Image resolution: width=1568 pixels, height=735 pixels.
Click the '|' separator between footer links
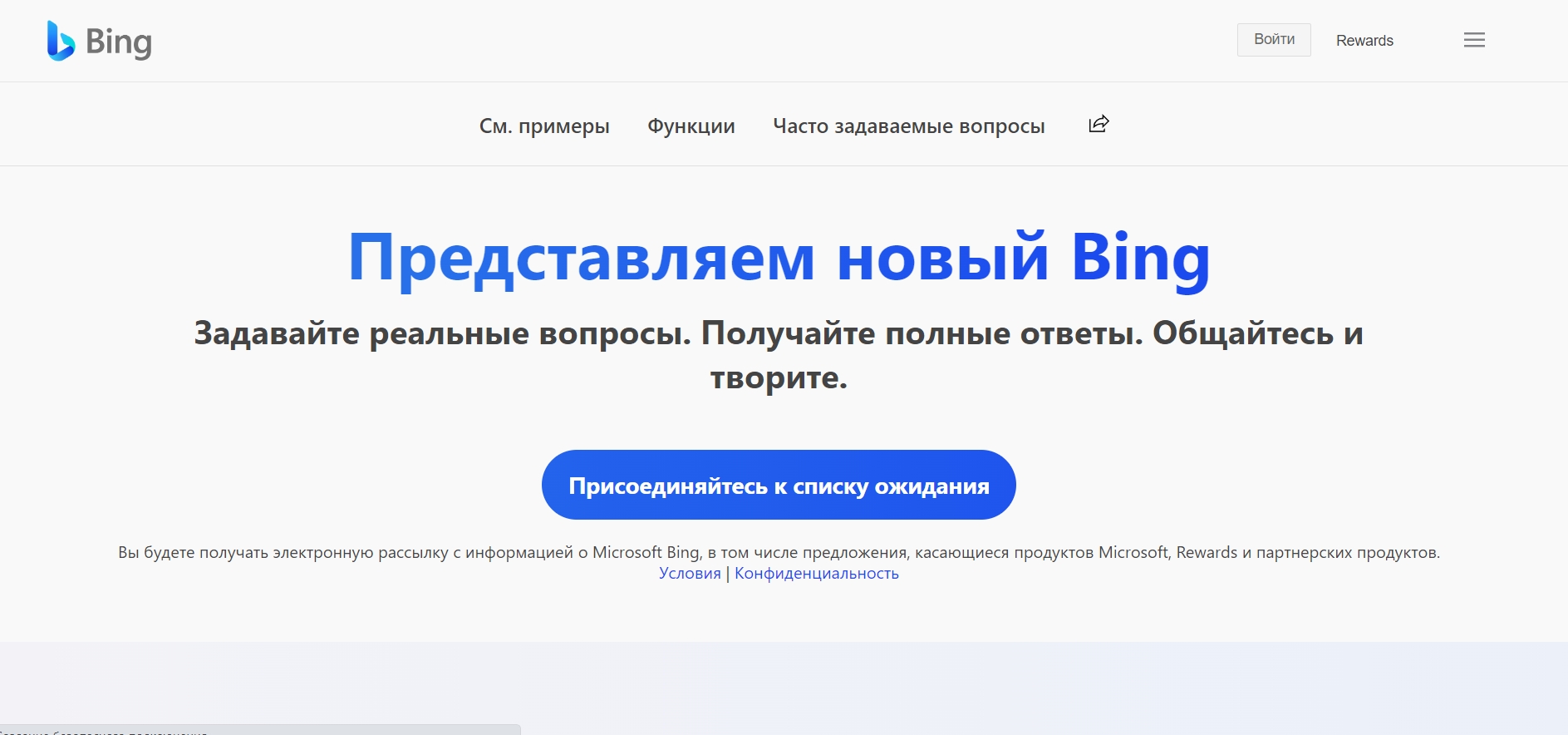tap(728, 574)
